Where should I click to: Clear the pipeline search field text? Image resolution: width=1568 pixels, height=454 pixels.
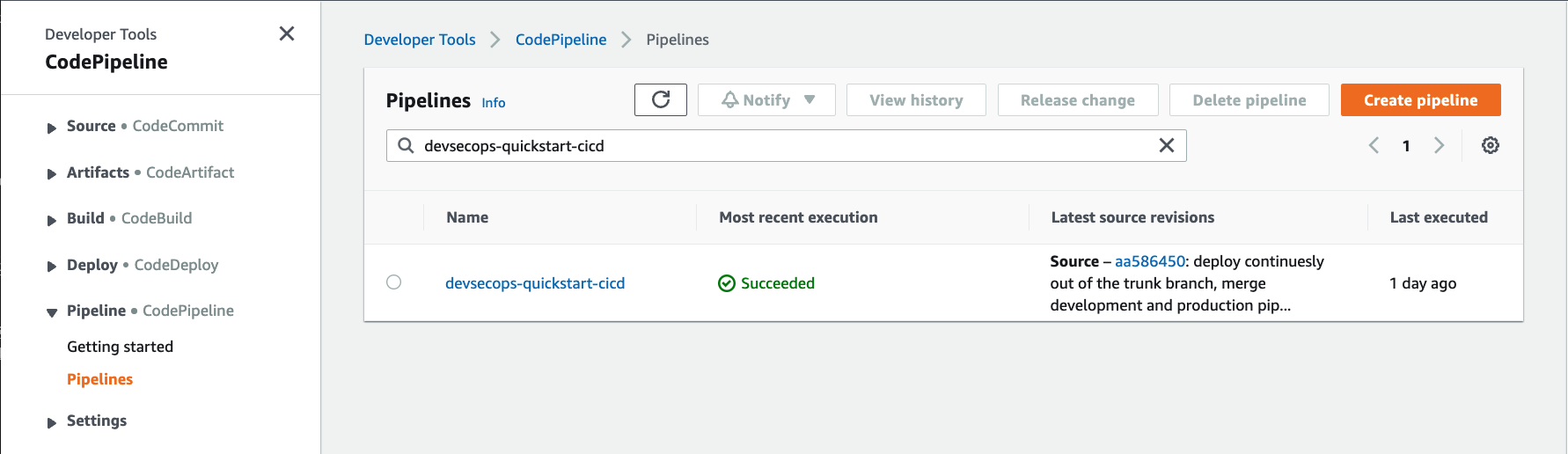1166,145
